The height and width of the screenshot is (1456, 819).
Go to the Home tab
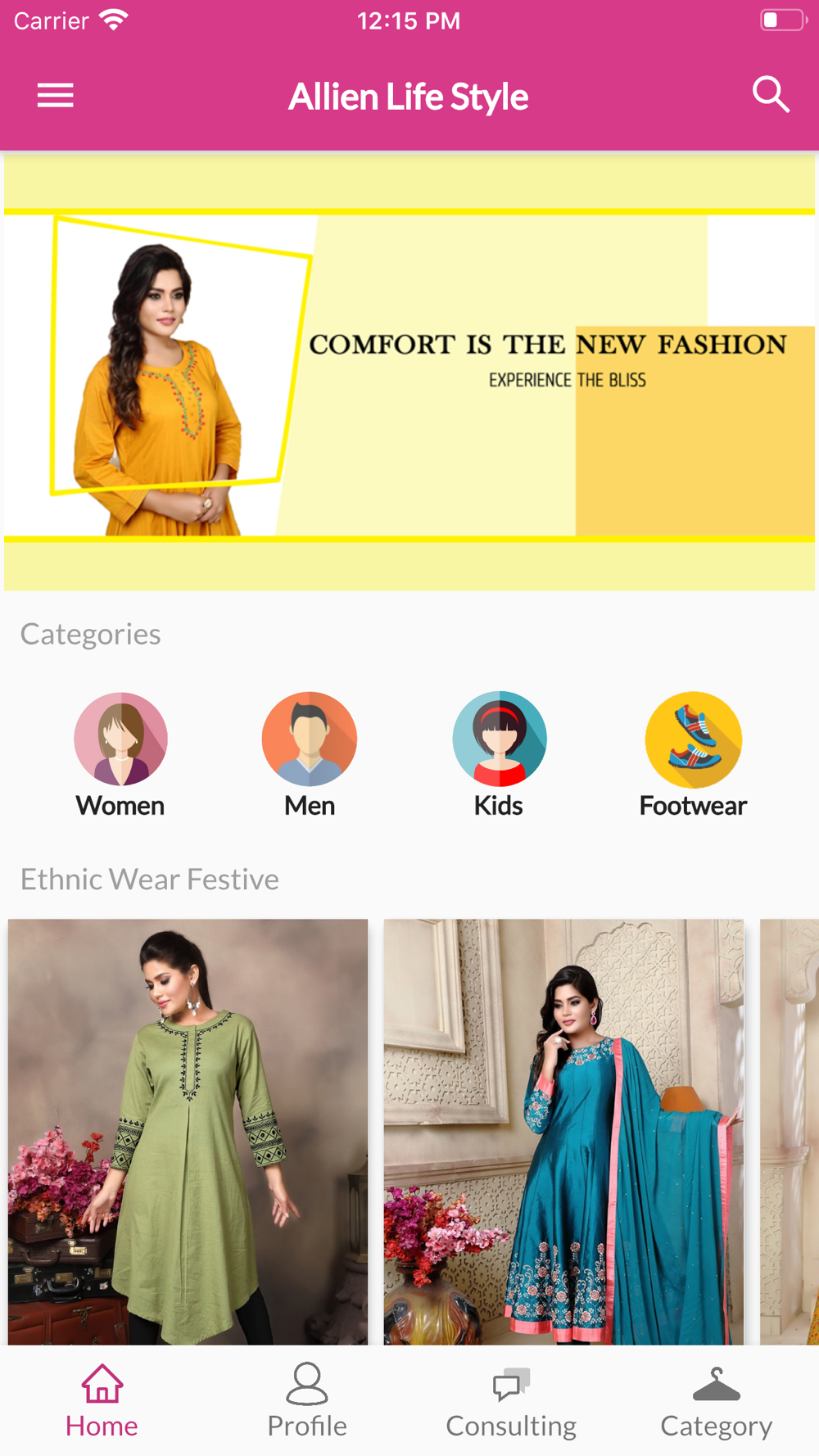102,1400
